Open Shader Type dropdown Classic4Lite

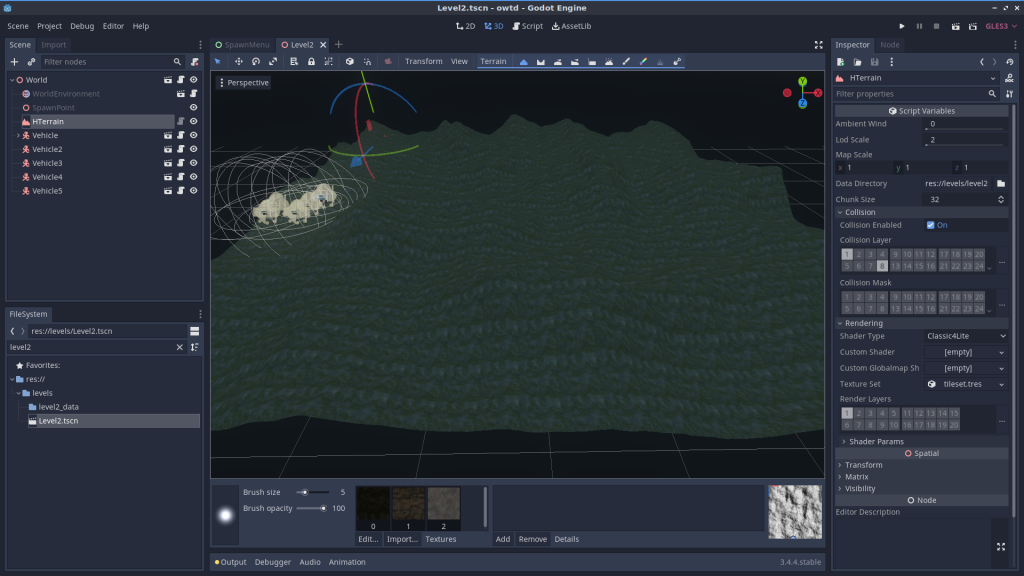click(966, 336)
